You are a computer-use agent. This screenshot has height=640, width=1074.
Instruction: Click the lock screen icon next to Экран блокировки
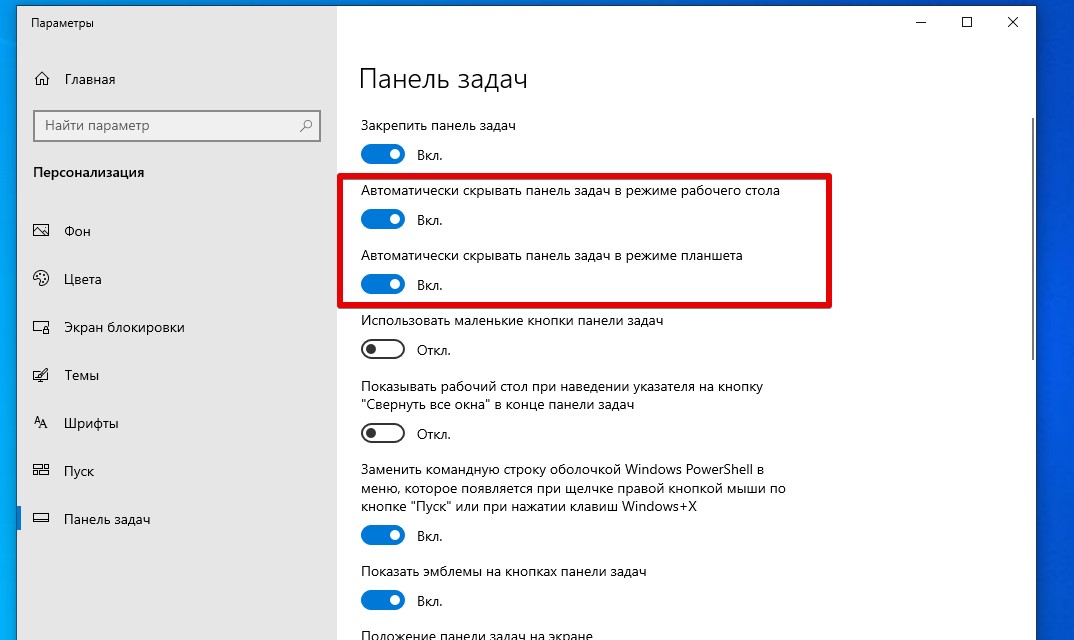pos(41,327)
